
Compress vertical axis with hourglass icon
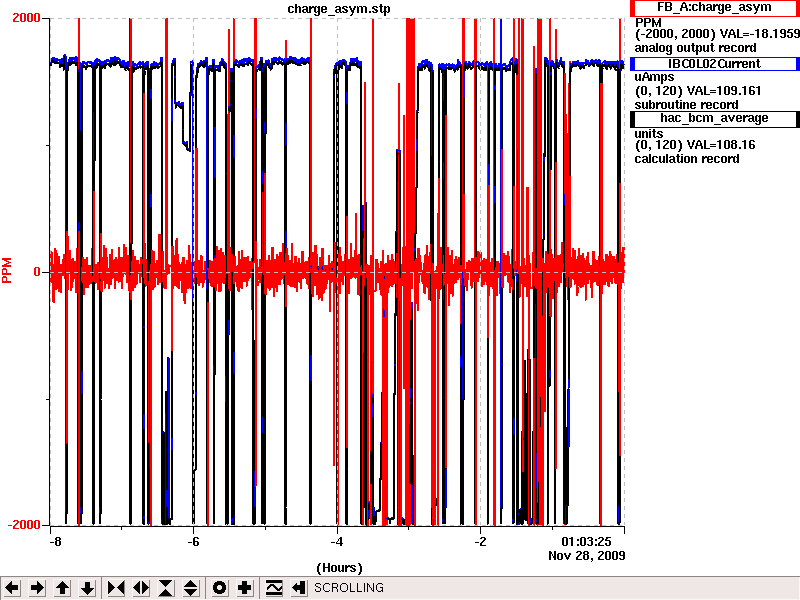pos(166,588)
